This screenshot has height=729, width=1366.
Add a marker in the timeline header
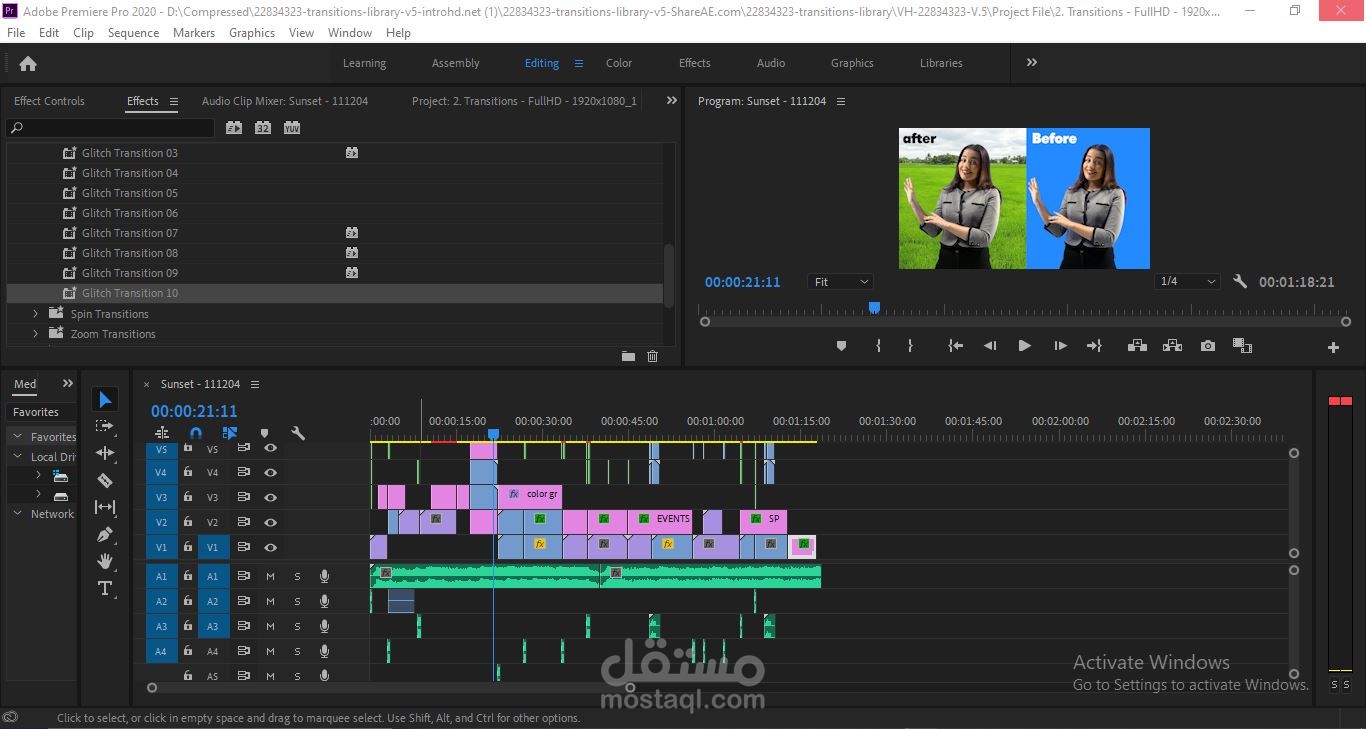coord(264,434)
